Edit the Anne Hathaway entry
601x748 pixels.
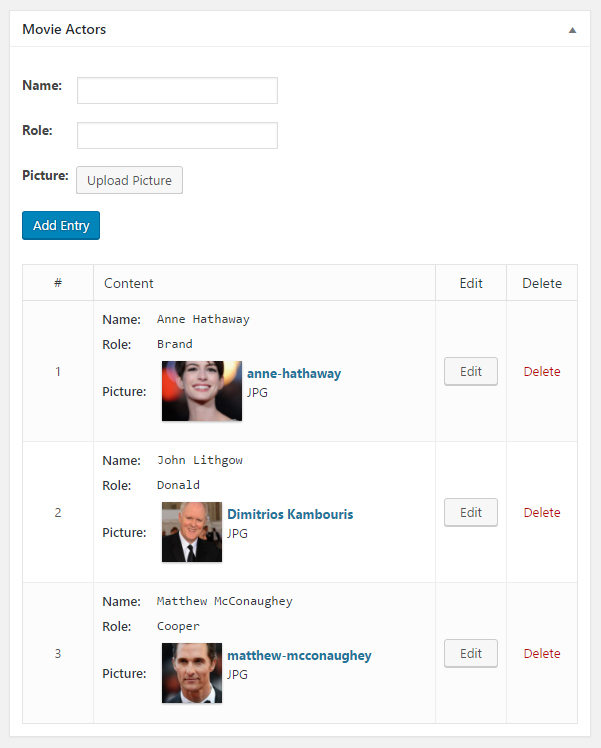click(x=471, y=371)
